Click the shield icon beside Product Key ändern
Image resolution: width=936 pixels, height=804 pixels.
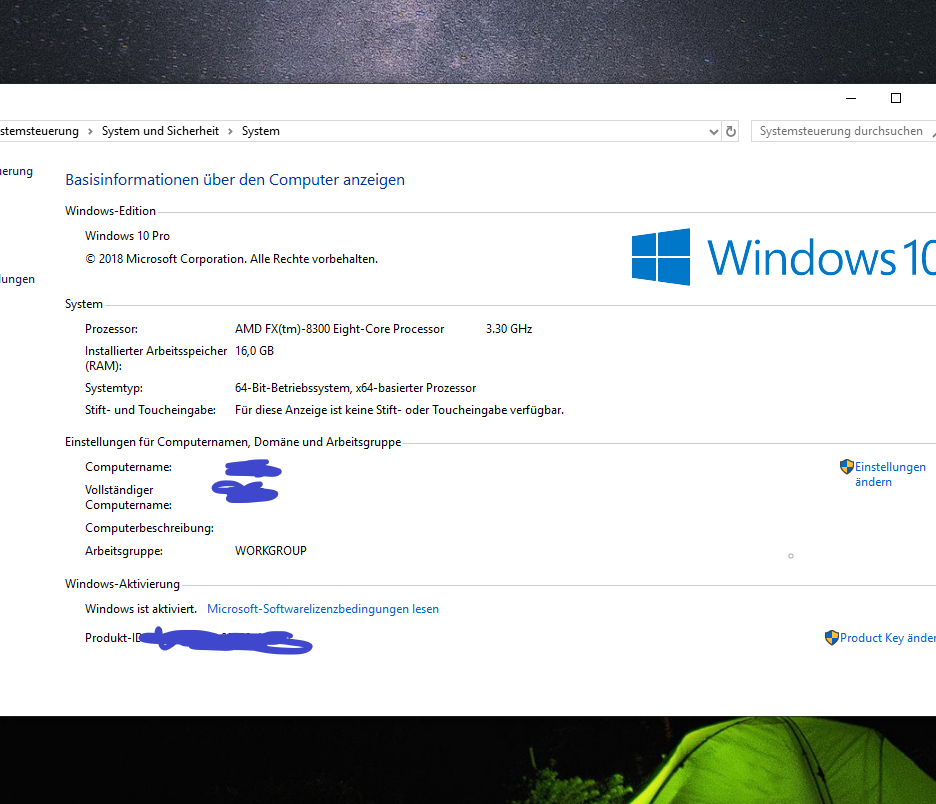[x=831, y=638]
